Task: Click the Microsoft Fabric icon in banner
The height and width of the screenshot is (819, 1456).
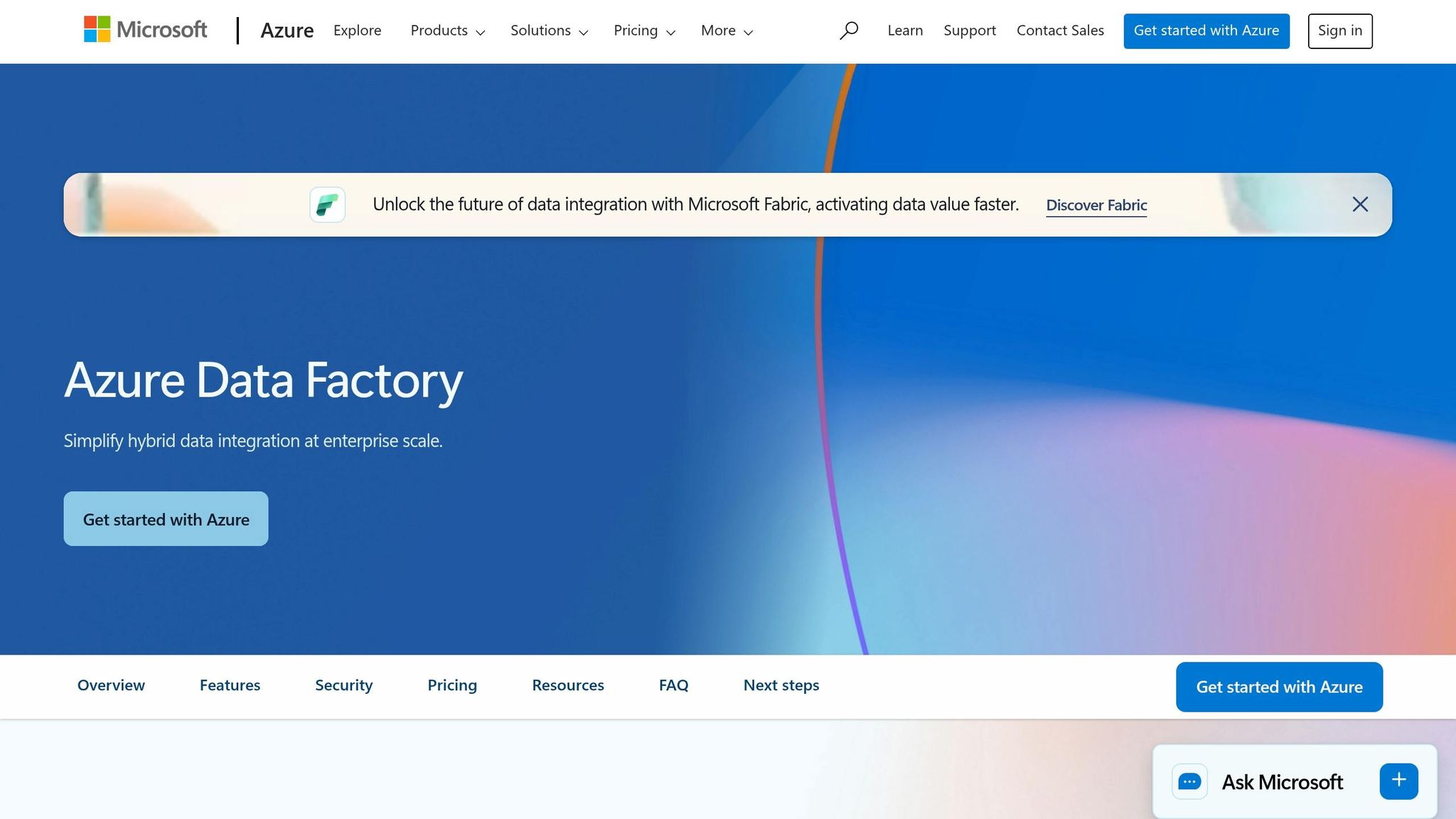Action: tap(328, 205)
